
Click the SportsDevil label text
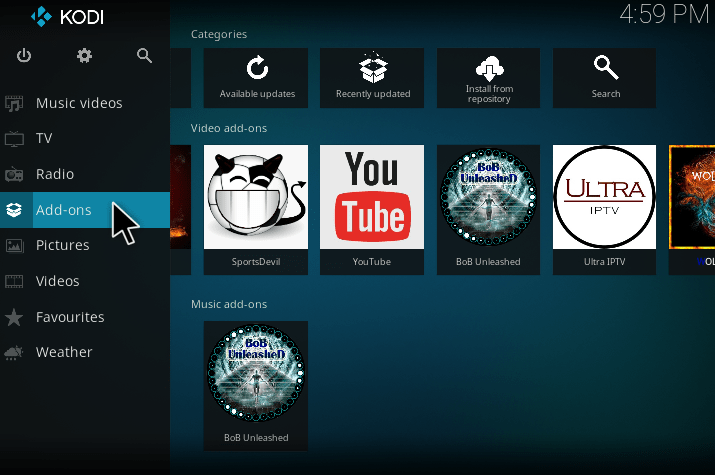(x=256, y=262)
